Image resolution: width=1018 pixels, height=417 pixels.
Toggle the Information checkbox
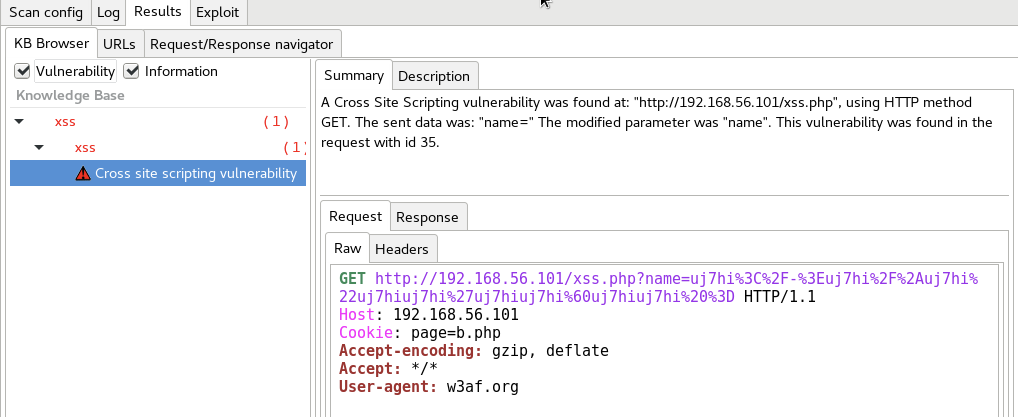click(131, 71)
